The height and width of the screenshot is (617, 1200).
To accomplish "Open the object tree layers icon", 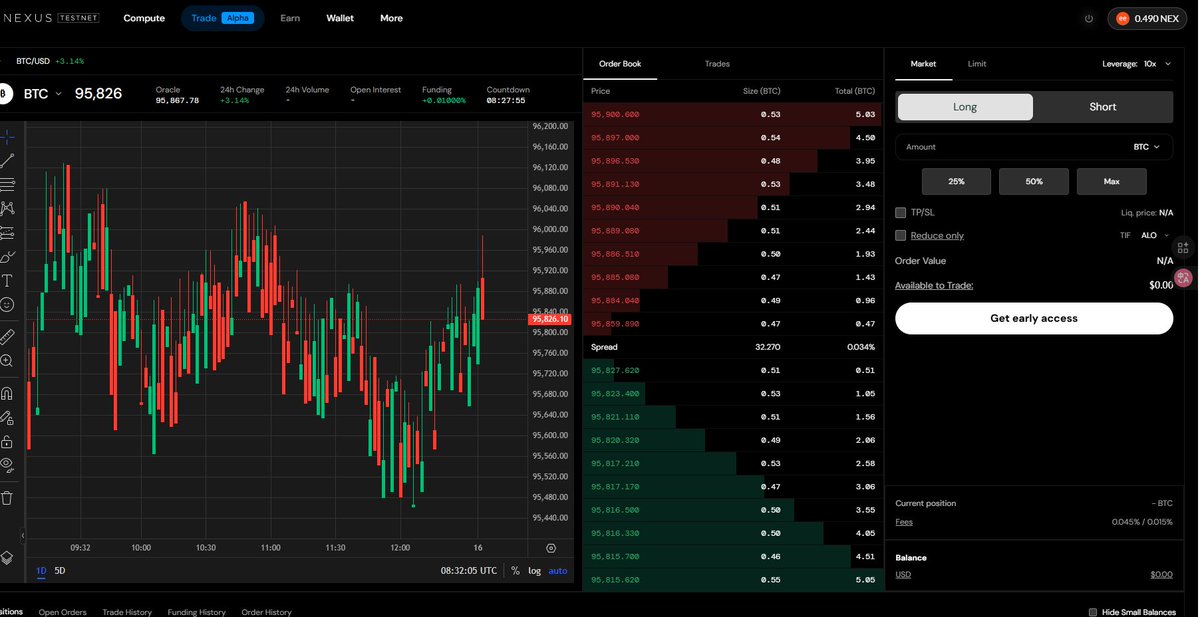I will (x=7, y=558).
